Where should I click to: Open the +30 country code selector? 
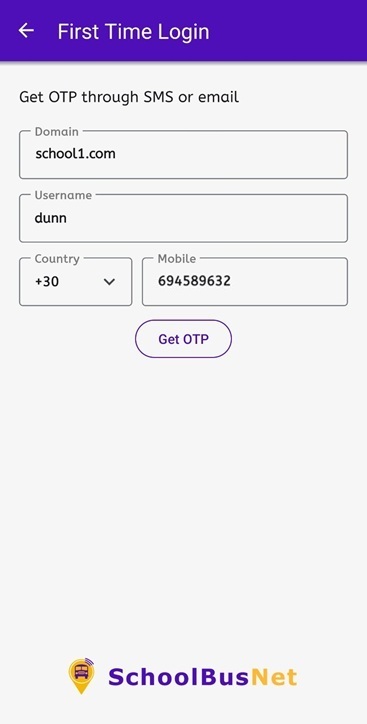76,282
